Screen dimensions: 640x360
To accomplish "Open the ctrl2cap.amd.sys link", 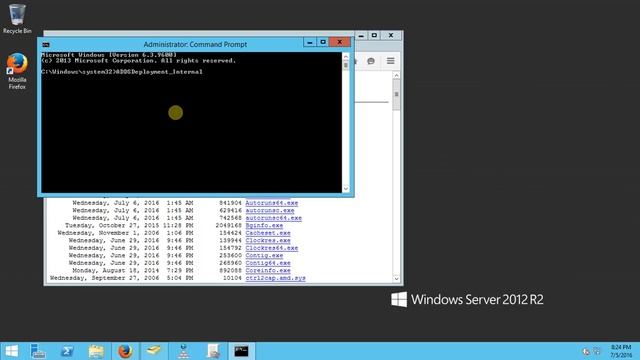I will (x=276, y=278).
